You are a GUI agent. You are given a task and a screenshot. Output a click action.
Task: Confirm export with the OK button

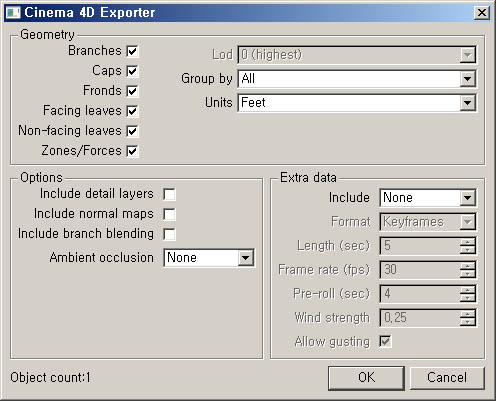coord(366,378)
